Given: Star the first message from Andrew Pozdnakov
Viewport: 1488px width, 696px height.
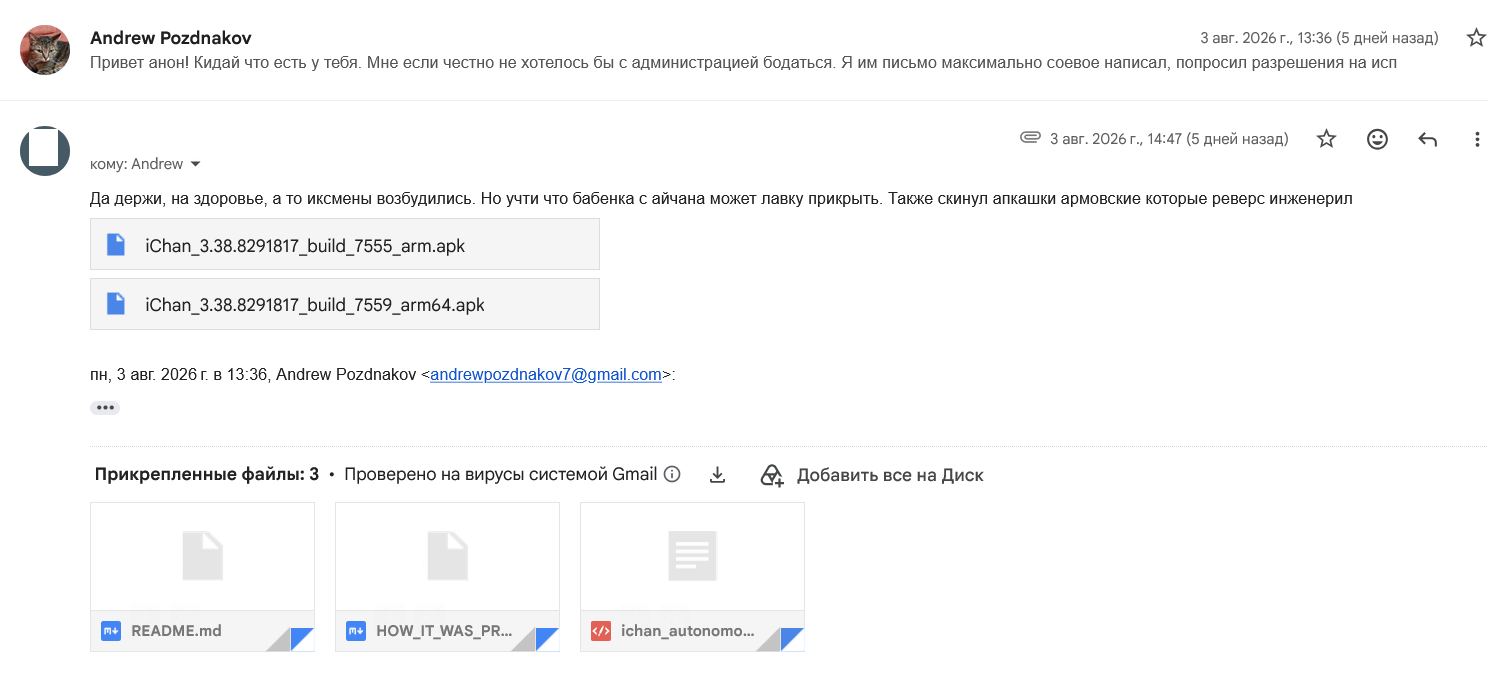Looking at the screenshot, I should pyautogui.click(x=1475, y=38).
